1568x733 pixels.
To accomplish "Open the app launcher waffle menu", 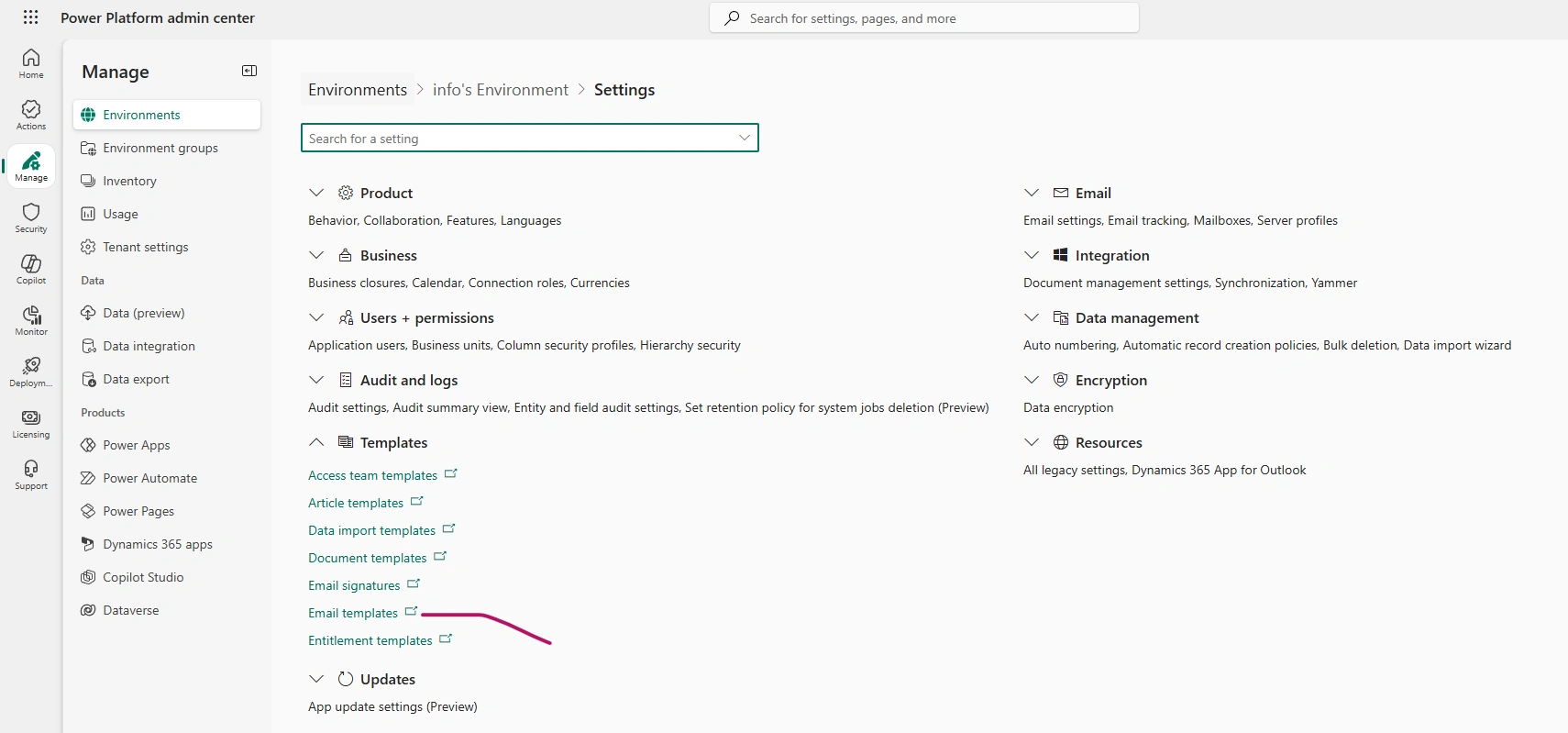I will click(30, 17).
